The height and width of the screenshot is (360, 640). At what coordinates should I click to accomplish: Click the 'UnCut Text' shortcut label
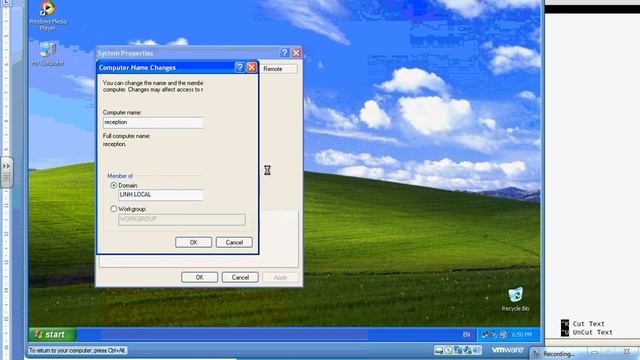[x=592, y=332]
